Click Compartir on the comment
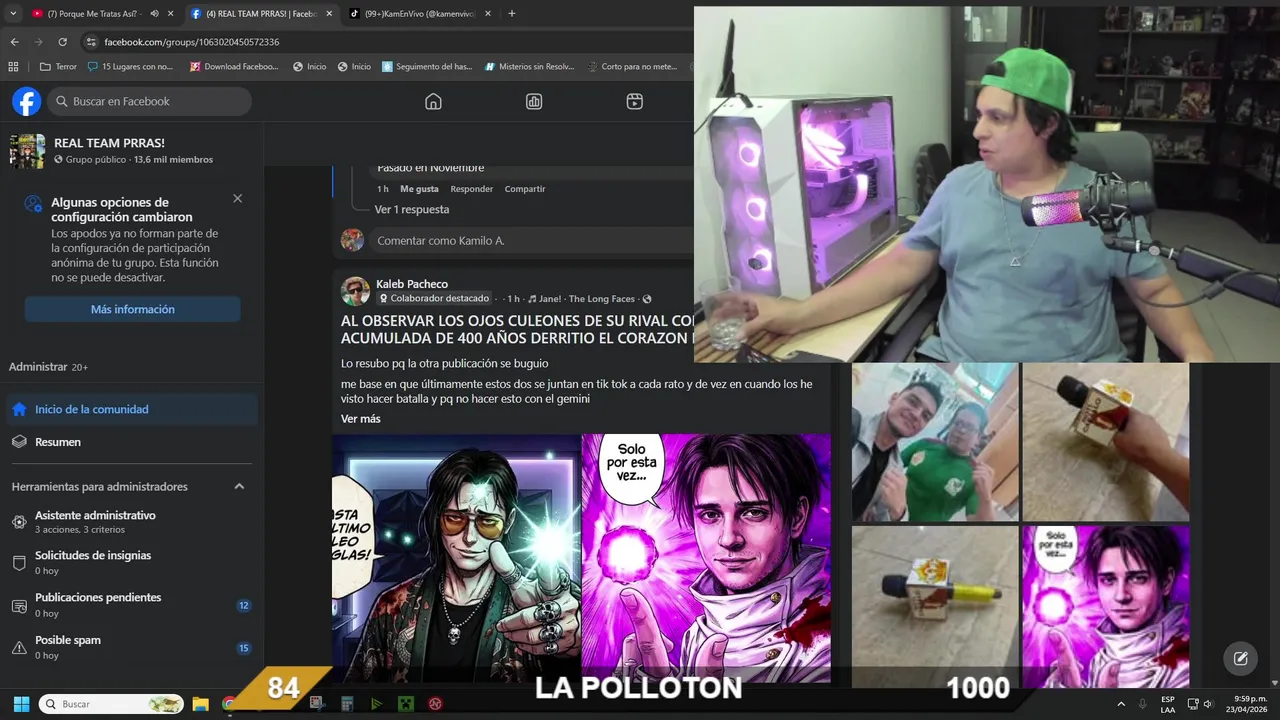The width and height of the screenshot is (1280, 720). [x=525, y=189]
